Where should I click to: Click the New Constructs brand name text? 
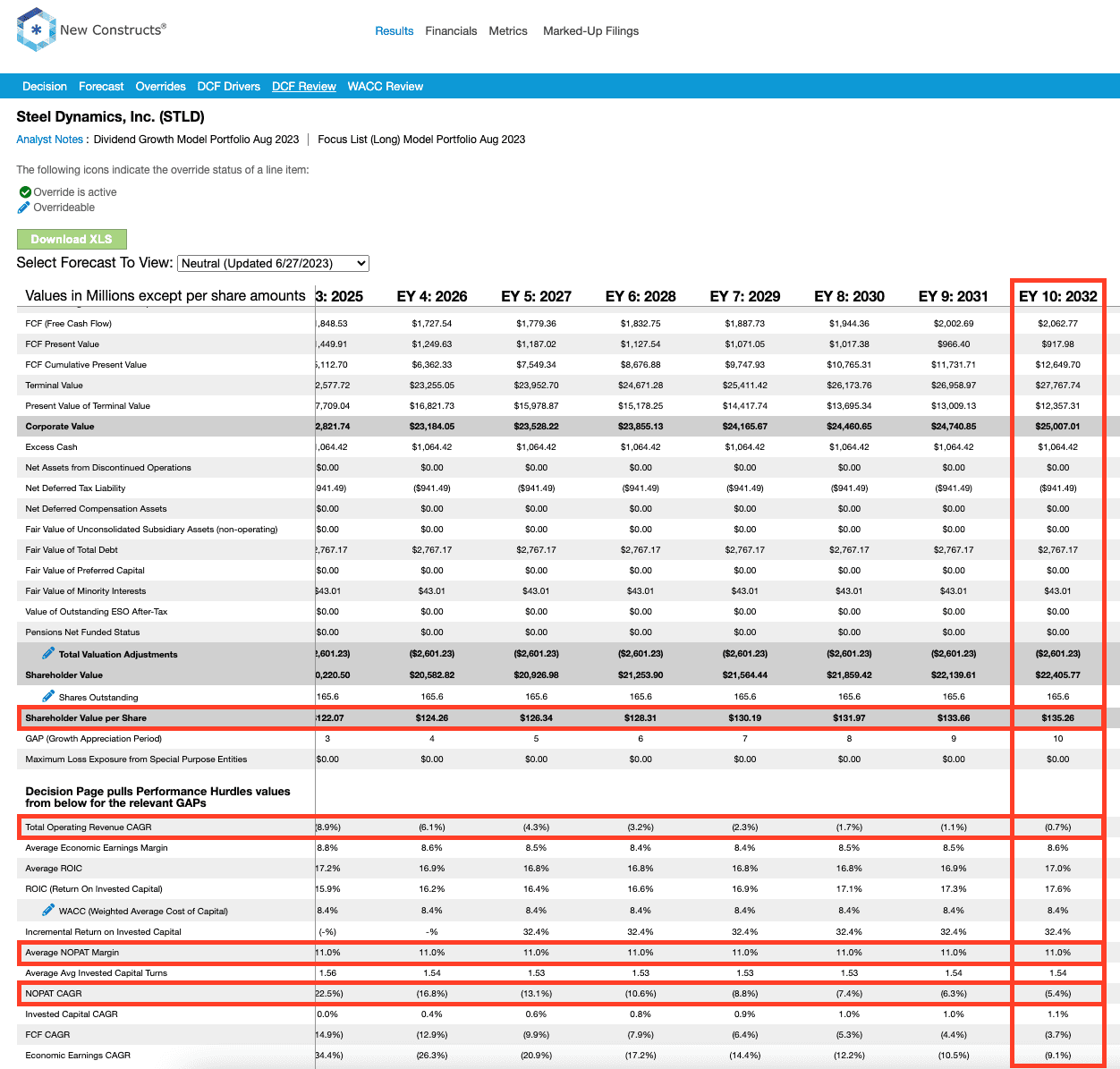coord(113,30)
